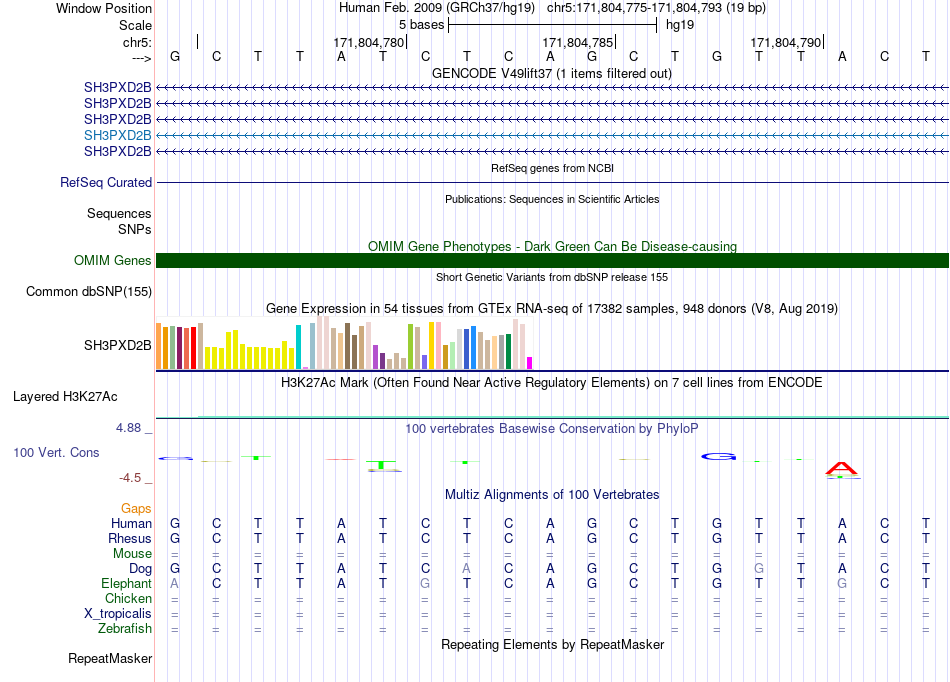Image resolution: width=950 pixels, height=682 pixels.
Task: Click the RepeatMasker track label
Action: 110,658
